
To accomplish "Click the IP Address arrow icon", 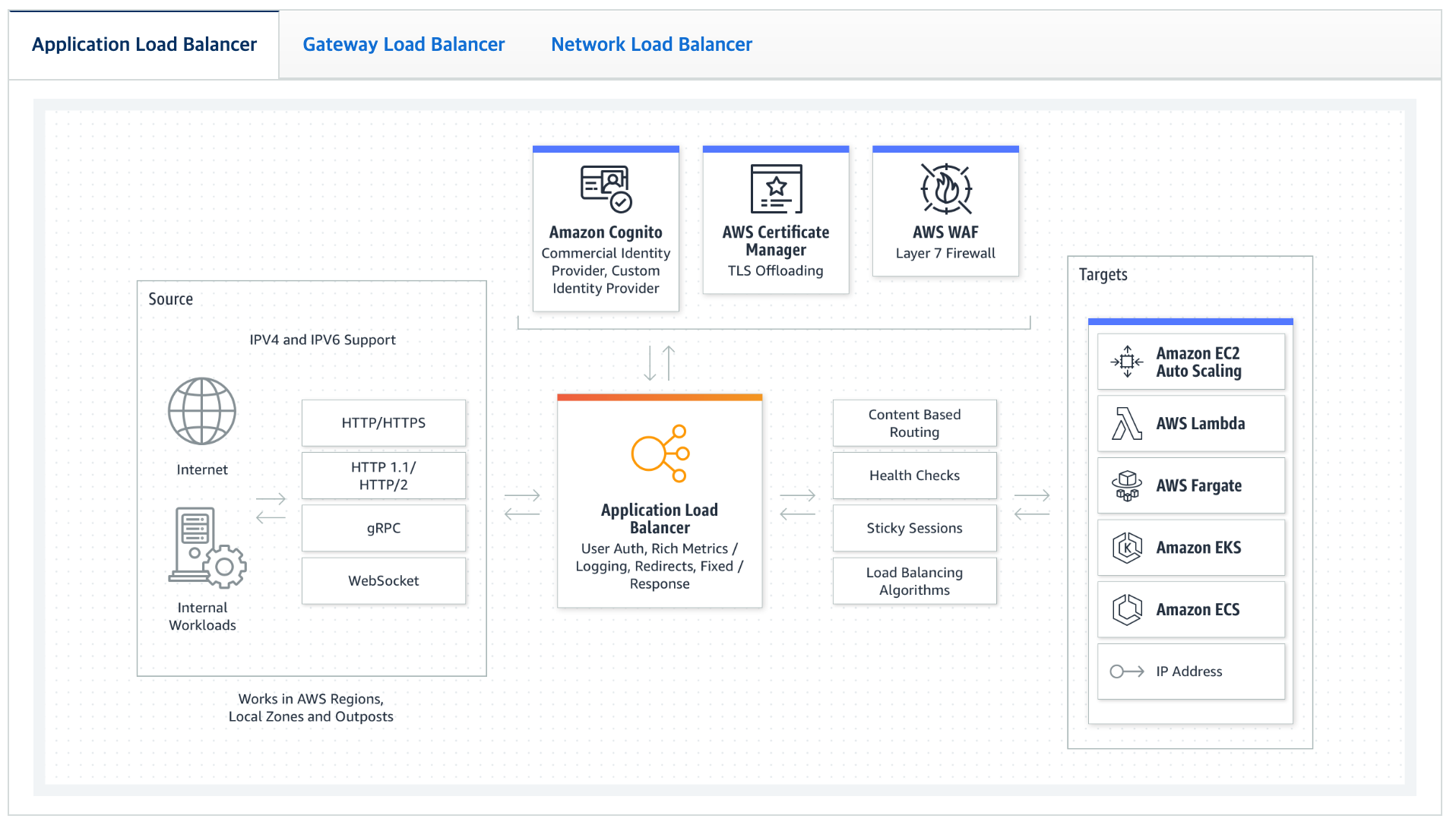I will [x=1127, y=672].
